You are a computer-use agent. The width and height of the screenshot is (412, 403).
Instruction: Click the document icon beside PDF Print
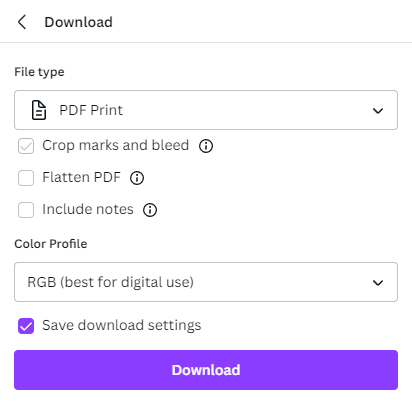39,110
